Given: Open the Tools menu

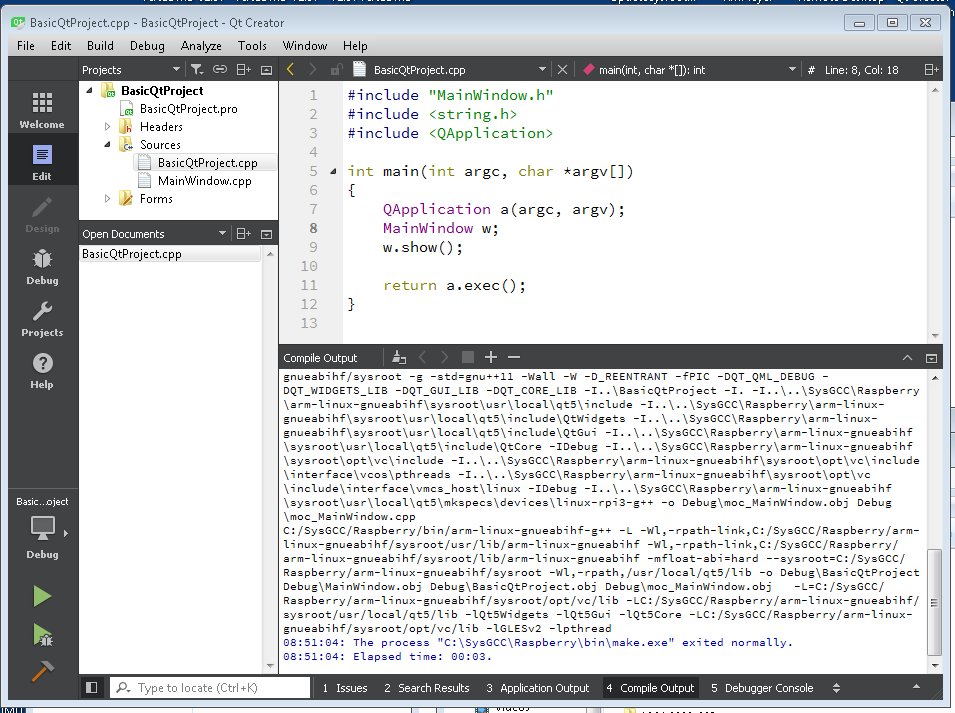Looking at the screenshot, I should click(x=252, y=46).
